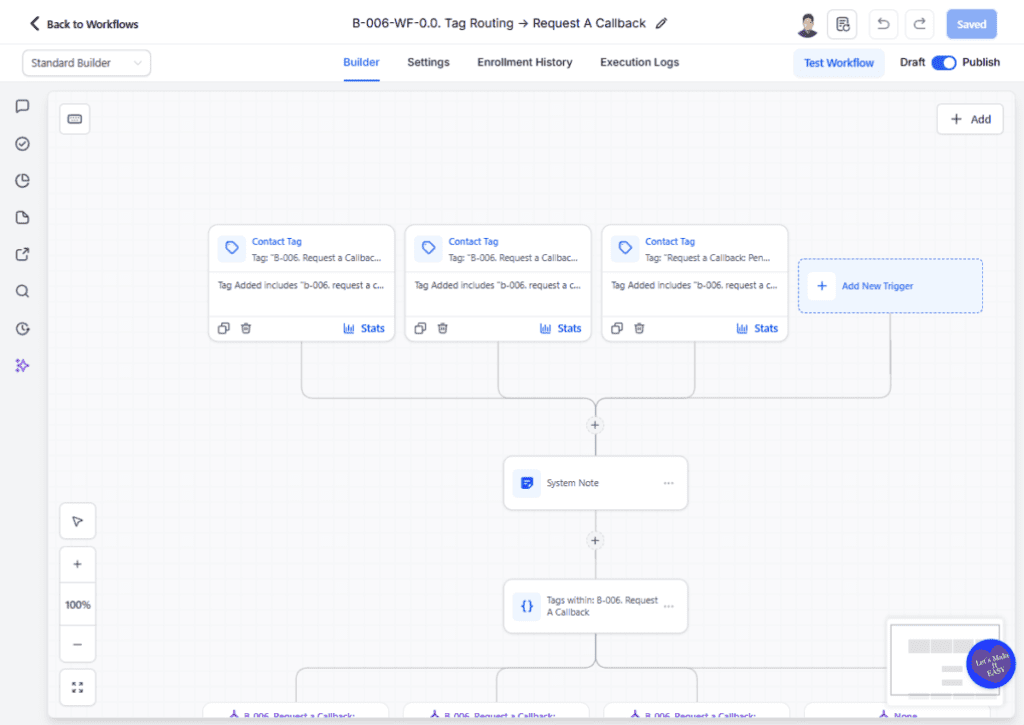Screen dimensions: 1024x725
Task: Open the comments panel in the sidebar
Action: tap(22, 106)
